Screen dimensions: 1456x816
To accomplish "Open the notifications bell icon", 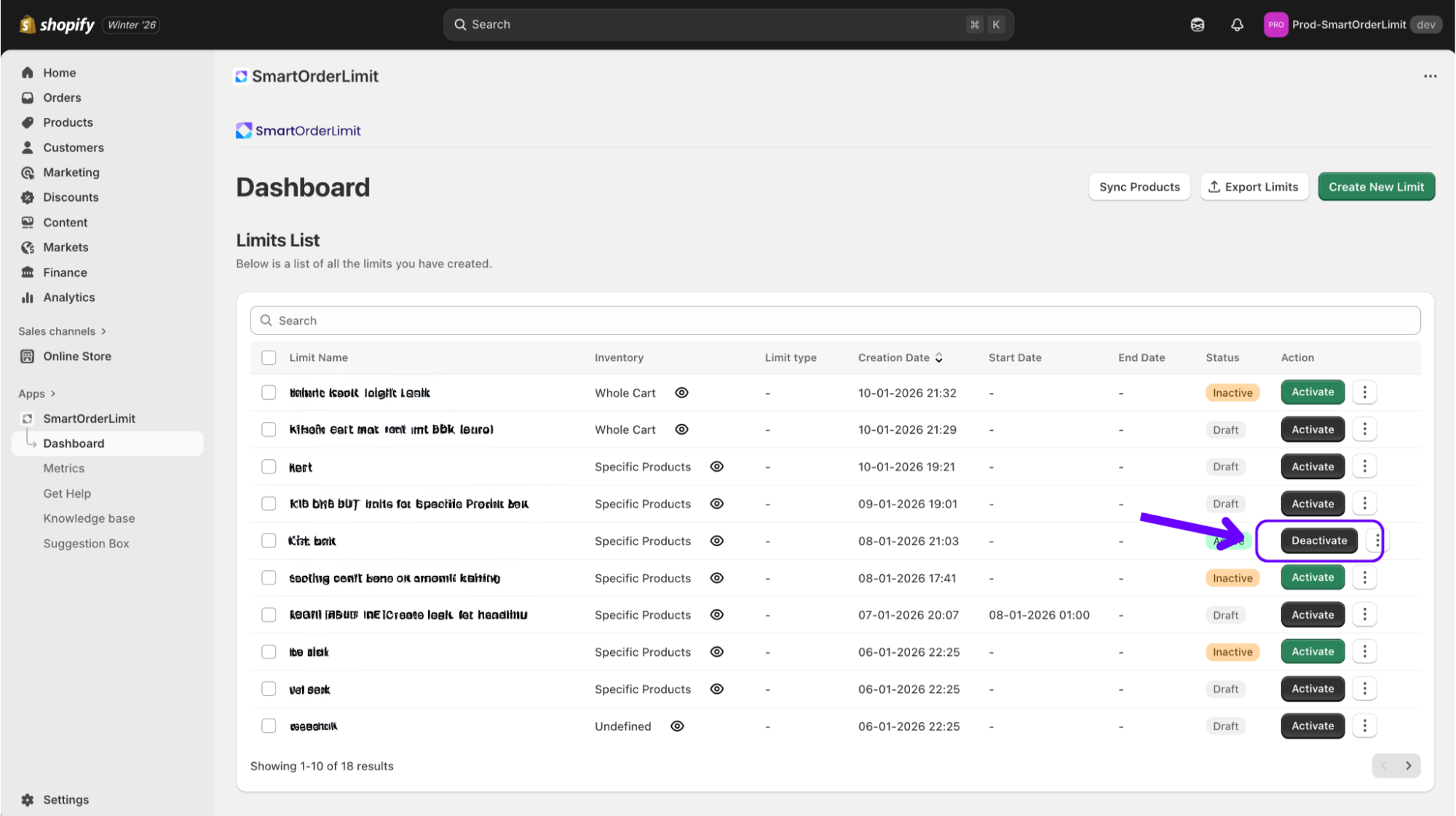I will pos(1237,25).
